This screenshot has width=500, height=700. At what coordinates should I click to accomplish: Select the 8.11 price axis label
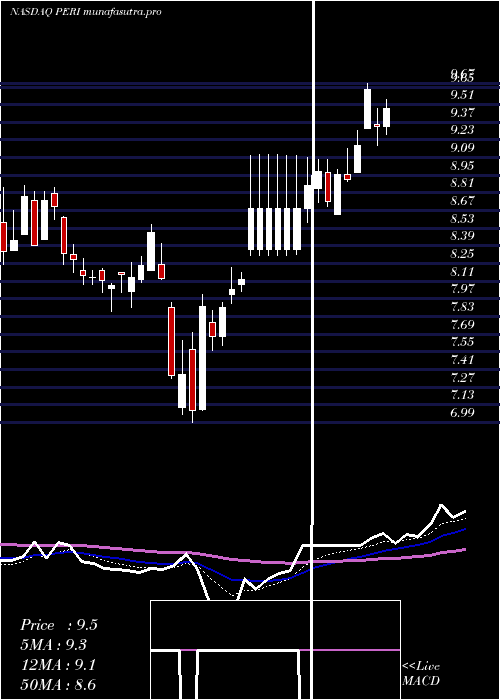(462, 272)
